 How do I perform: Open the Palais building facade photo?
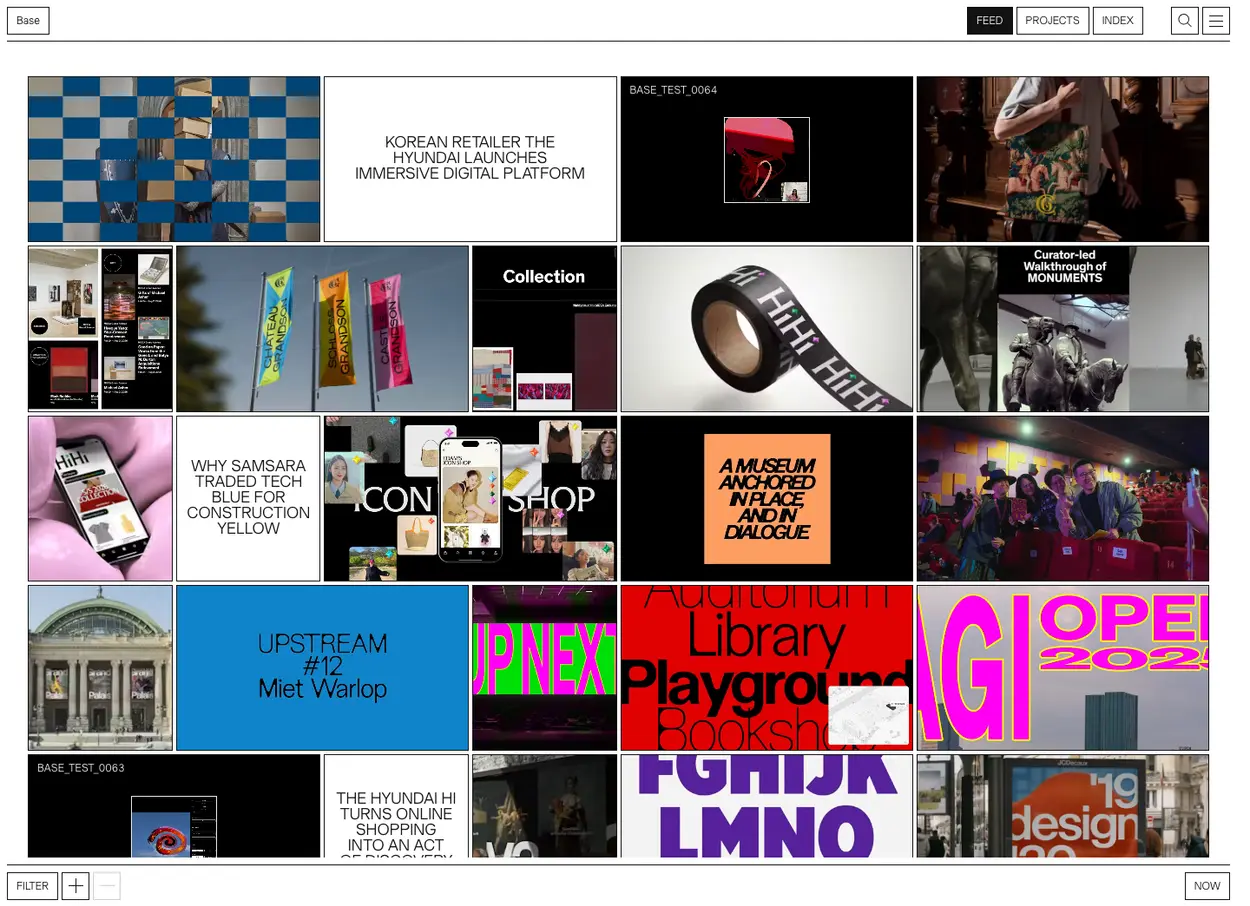pos(100,668)
